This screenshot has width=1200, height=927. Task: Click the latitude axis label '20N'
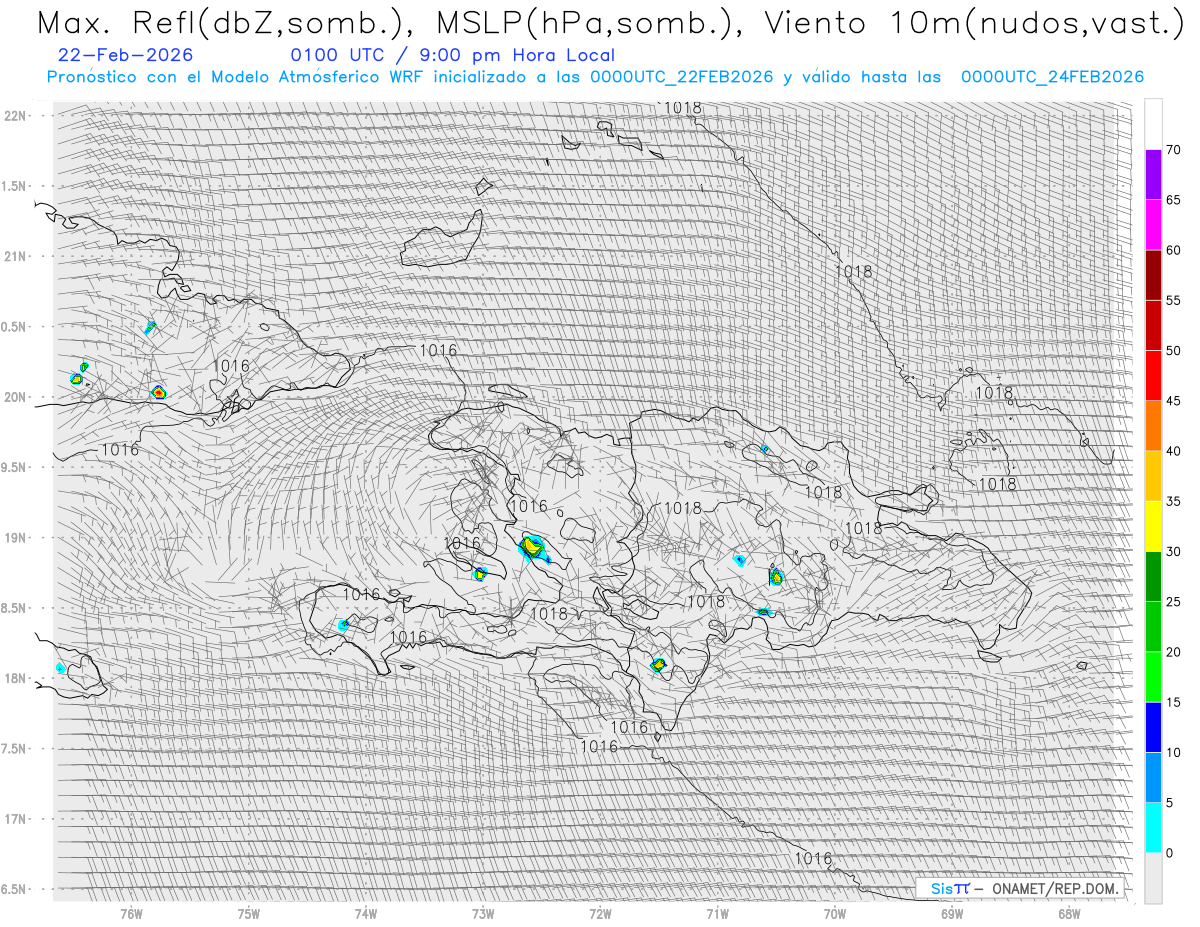click(17, 398)
